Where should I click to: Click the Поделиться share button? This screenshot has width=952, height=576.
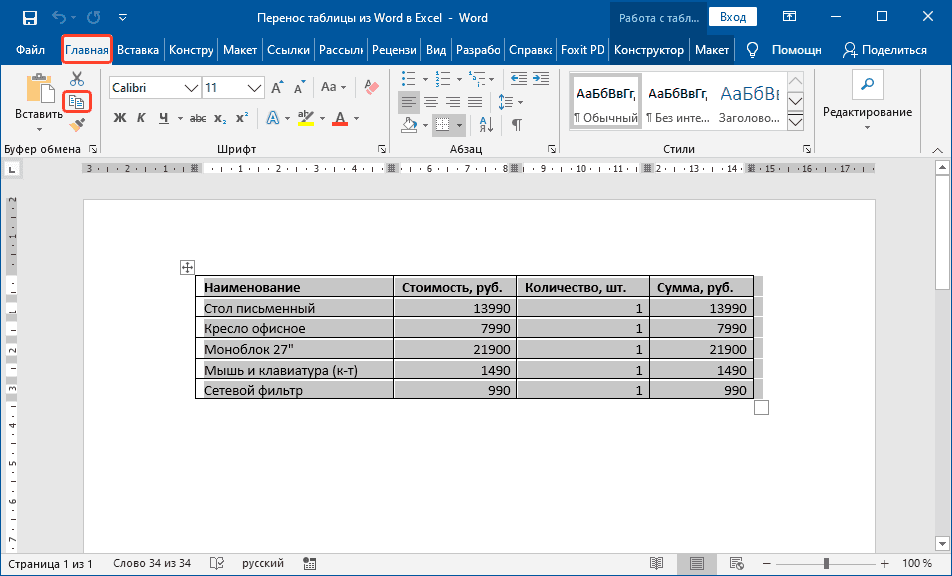(x=884, y=50)
